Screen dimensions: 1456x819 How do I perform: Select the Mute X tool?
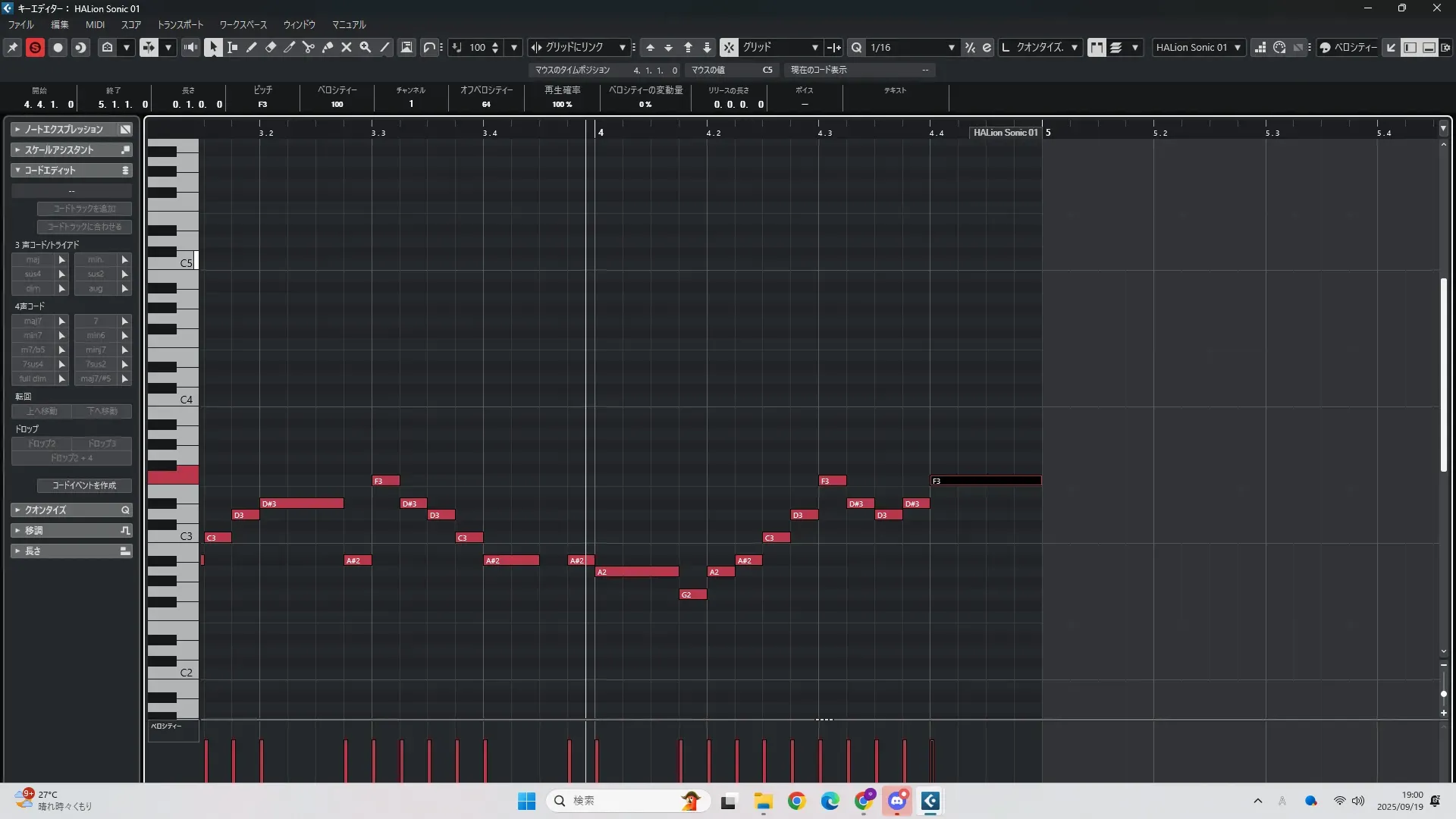click(x=347, y=47)
